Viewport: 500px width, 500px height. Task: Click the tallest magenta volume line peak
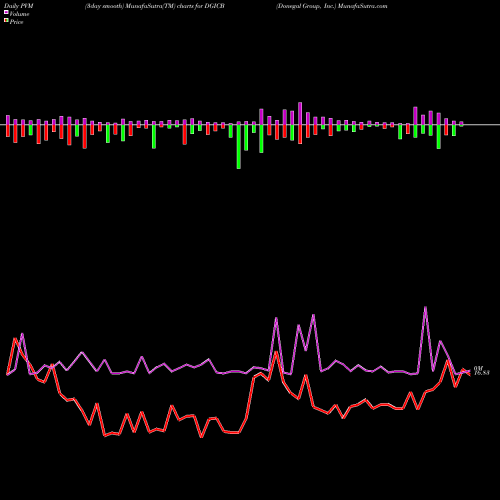[x=425, y=307]
